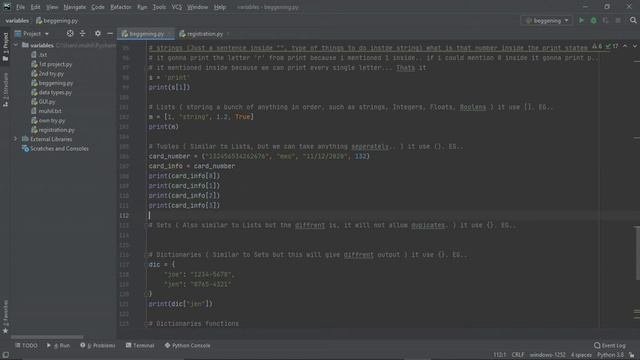Open beggening run configuration dropdown
The width and height of the screenshot is (640, 360).
(x=547, y=20)
